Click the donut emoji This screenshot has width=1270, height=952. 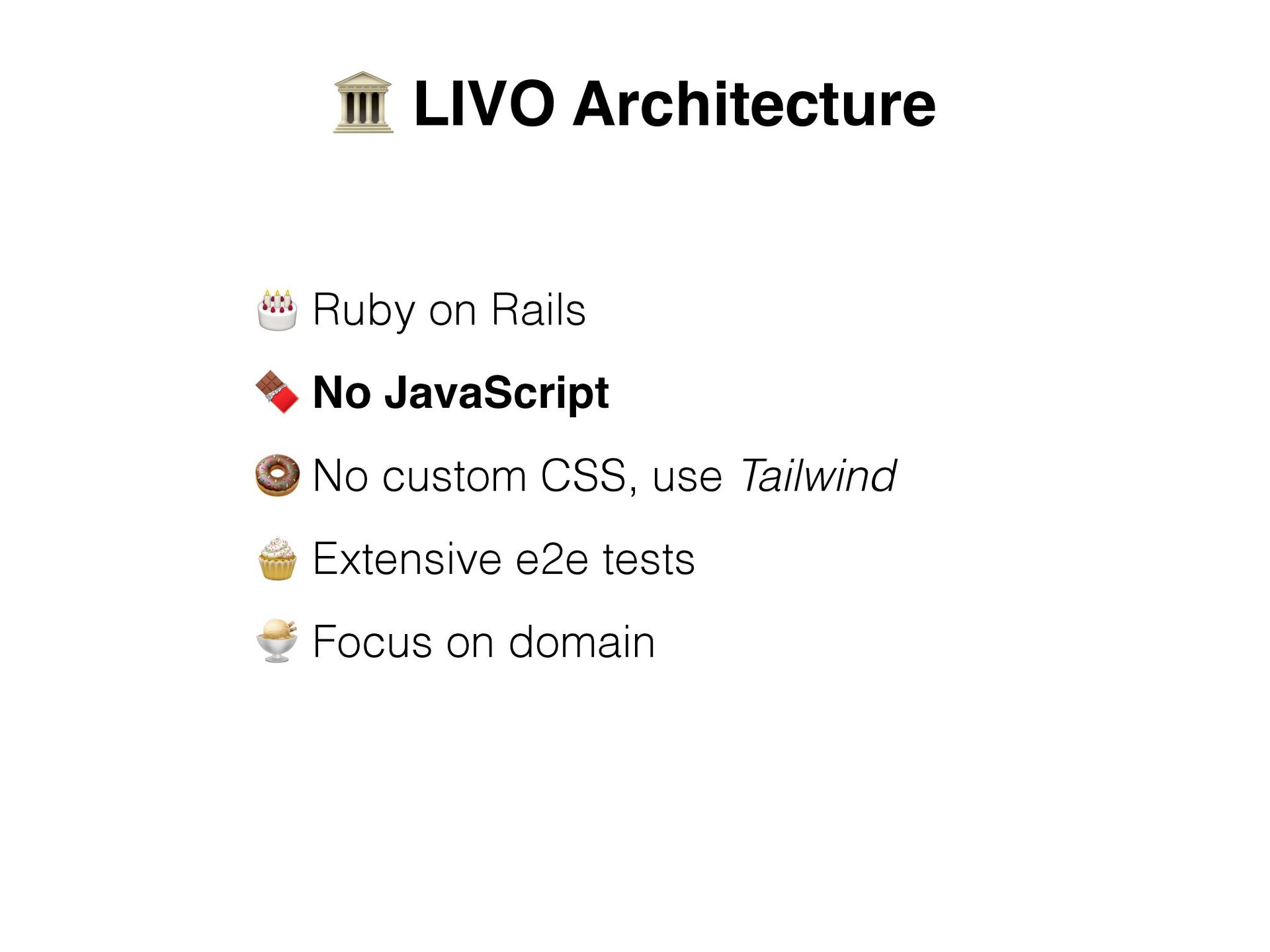click(277, 475)
